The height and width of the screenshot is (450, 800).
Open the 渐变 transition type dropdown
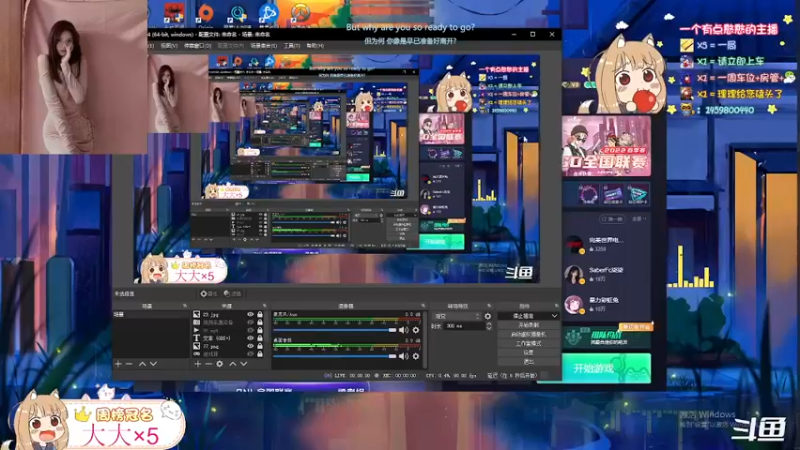(x=457, y=316)
